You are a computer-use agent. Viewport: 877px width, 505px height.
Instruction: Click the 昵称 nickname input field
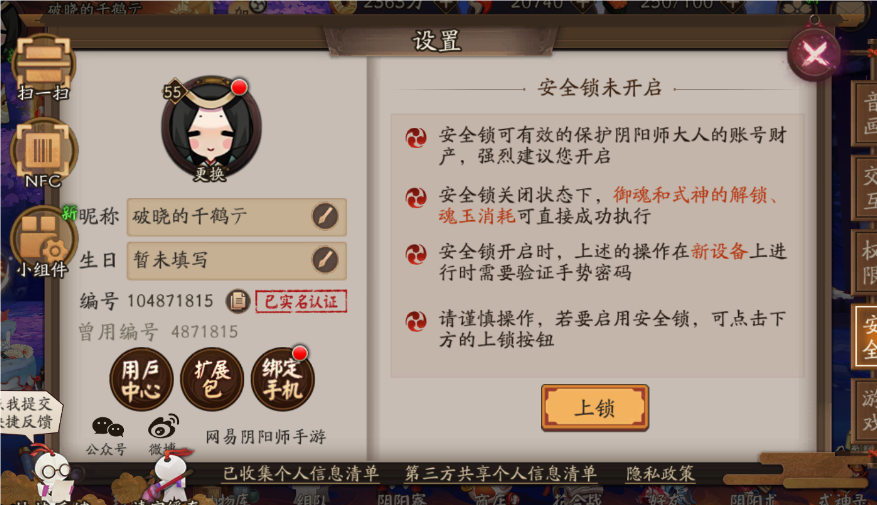click(237, 216)
